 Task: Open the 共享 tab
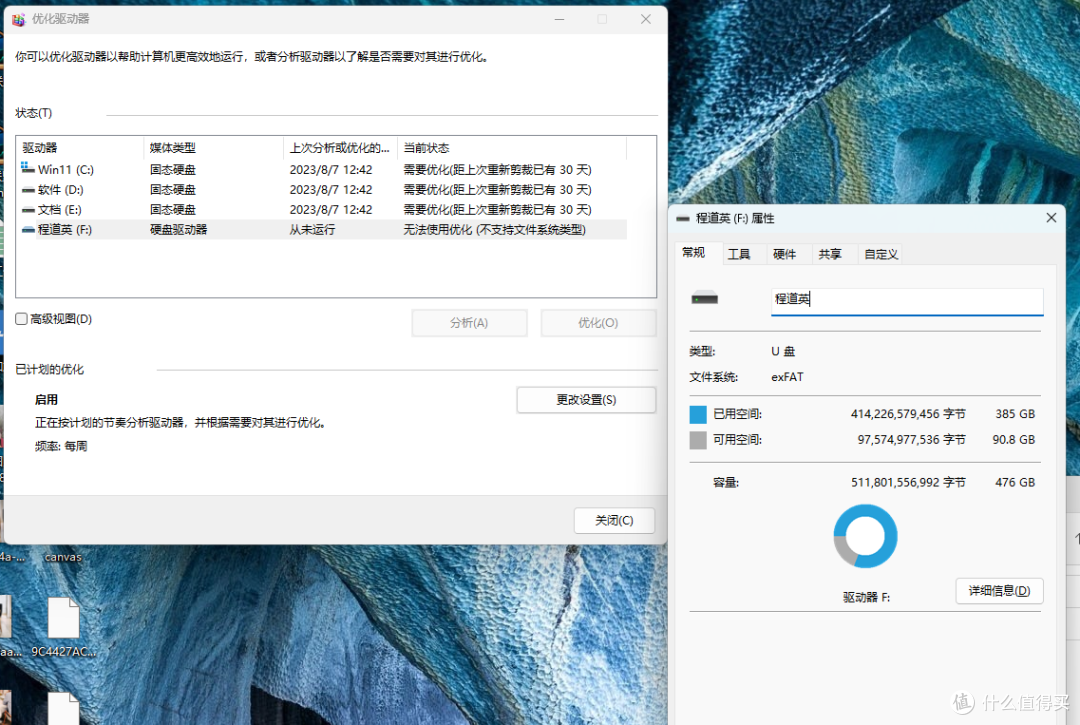pyautogui.click(x=830, y=254)
